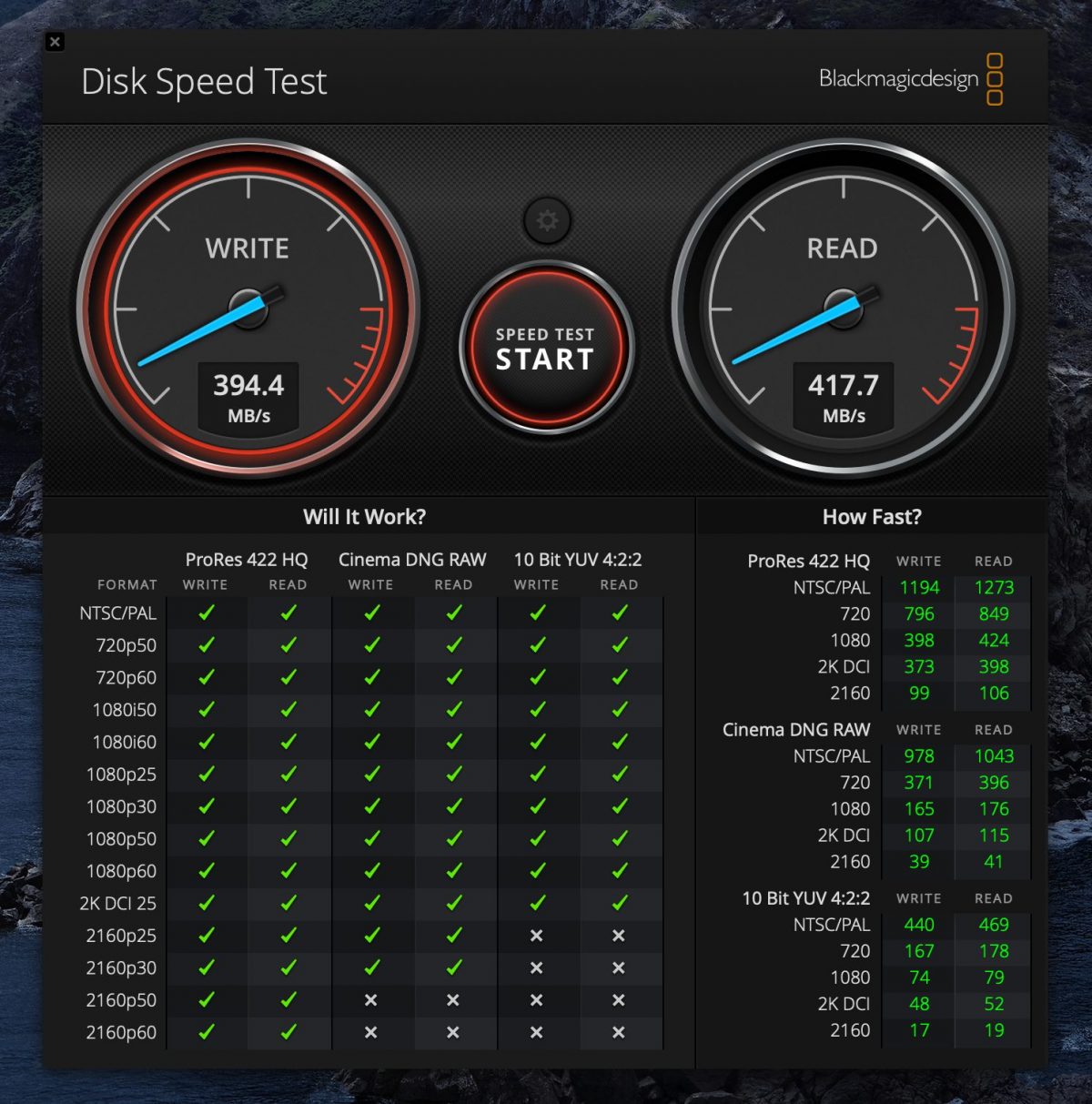Image resolution: width=1092 pixels, height=1104 pixels.
Task: Click the 394.4 MB/s write speed readout
Action: point(248,398)
